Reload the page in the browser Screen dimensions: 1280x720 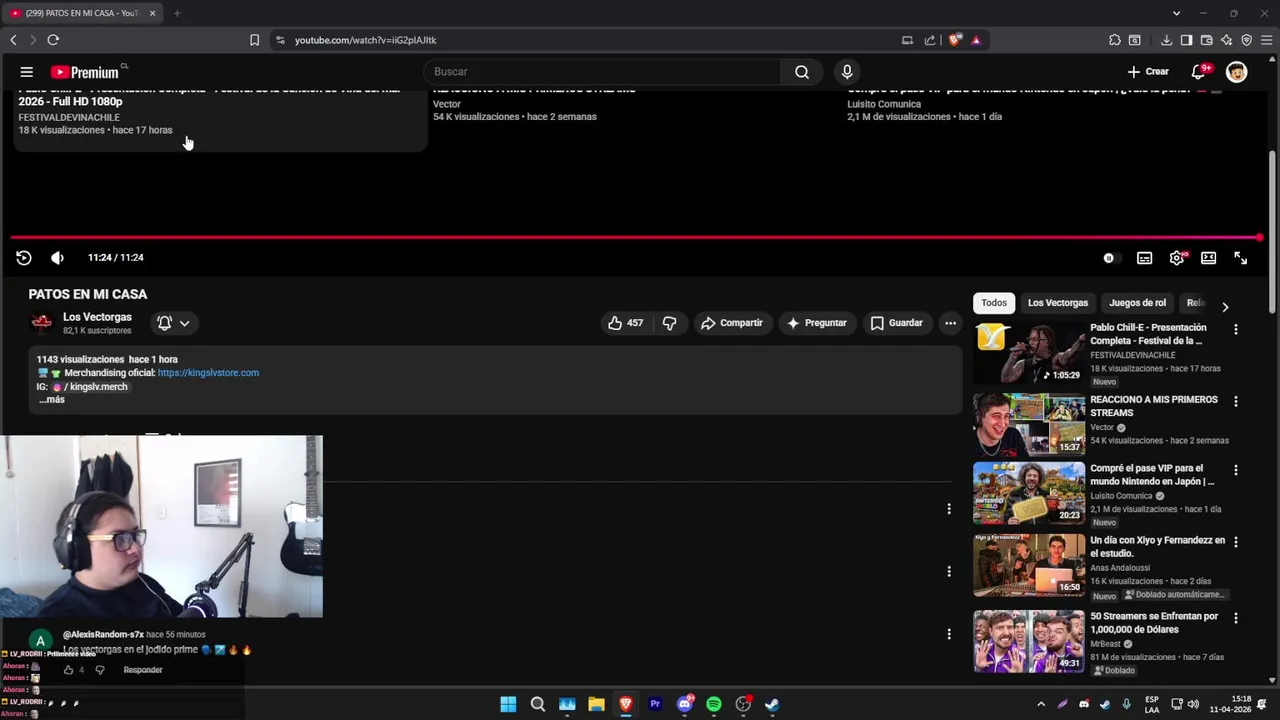[x=53, y=40]
